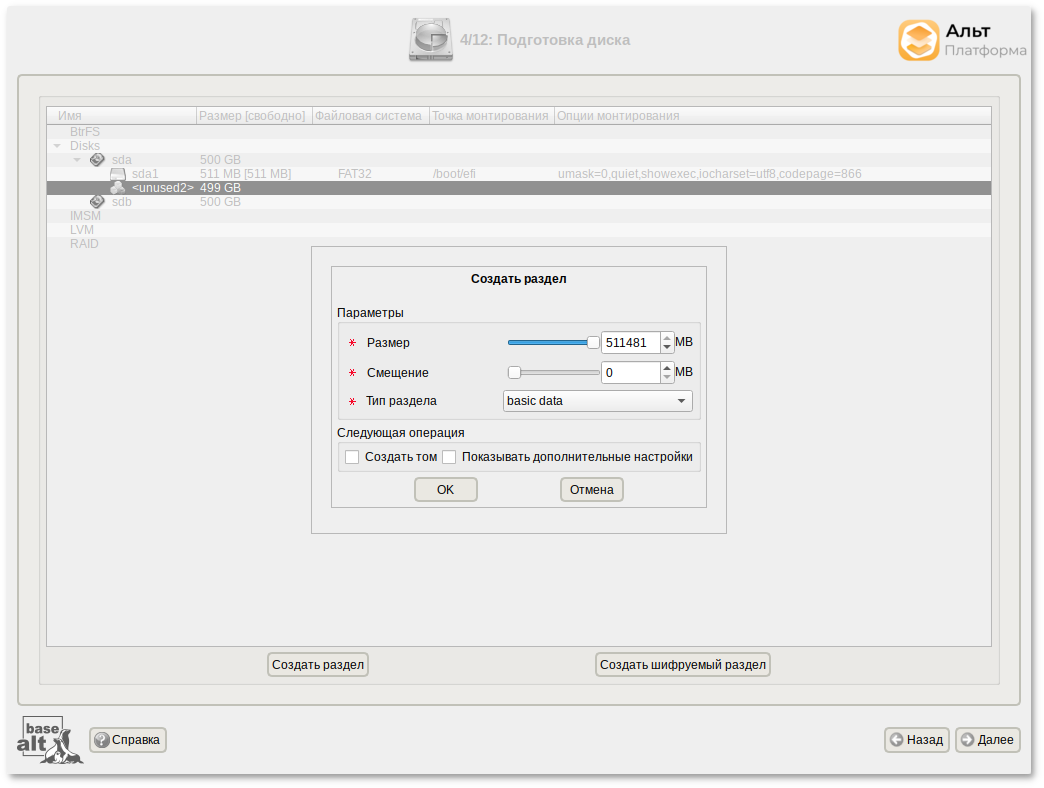Click the Отмена button
The image size is (1044, 788).
pyautogui.click(x=591, y=490)
